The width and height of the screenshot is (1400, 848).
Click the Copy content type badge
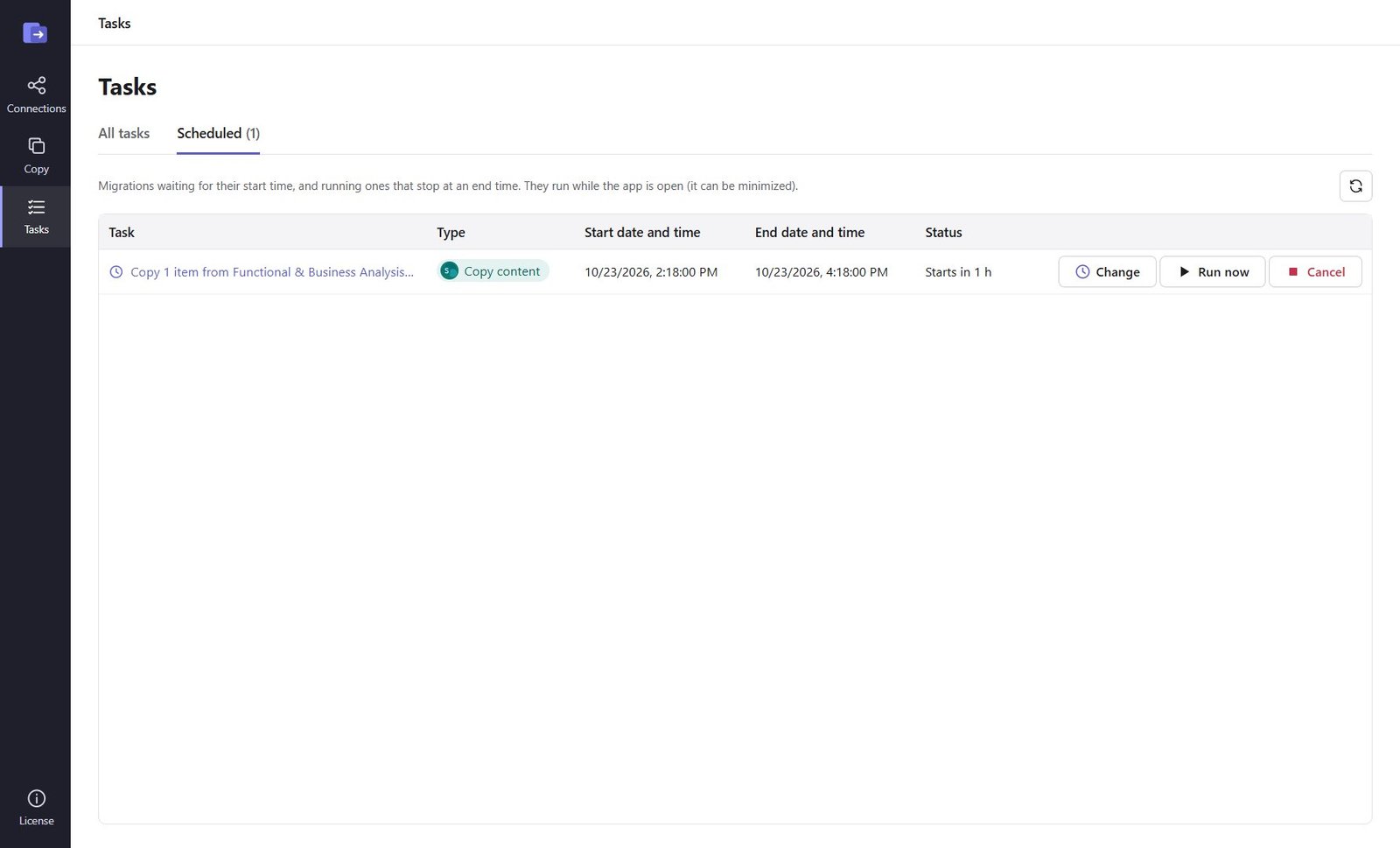pyautogui.click(x=493, y=271)
